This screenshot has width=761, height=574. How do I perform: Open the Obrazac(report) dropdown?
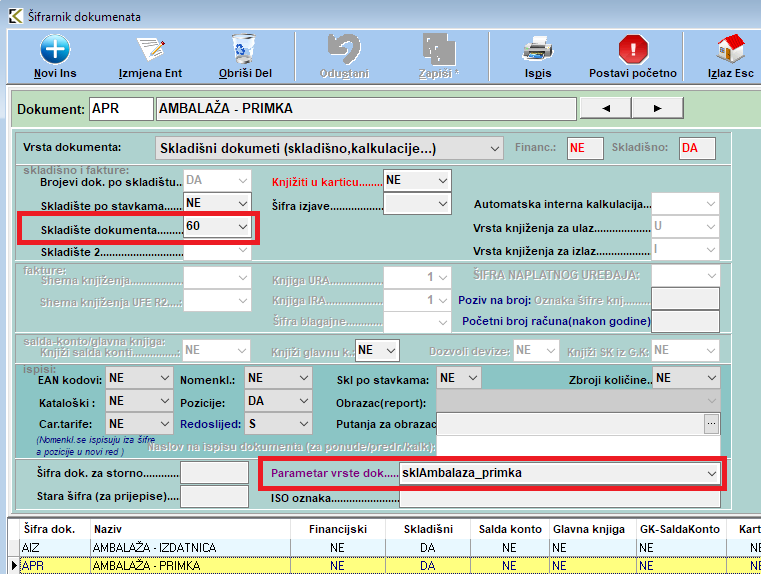pyautogui.click(x=711, y=401)
